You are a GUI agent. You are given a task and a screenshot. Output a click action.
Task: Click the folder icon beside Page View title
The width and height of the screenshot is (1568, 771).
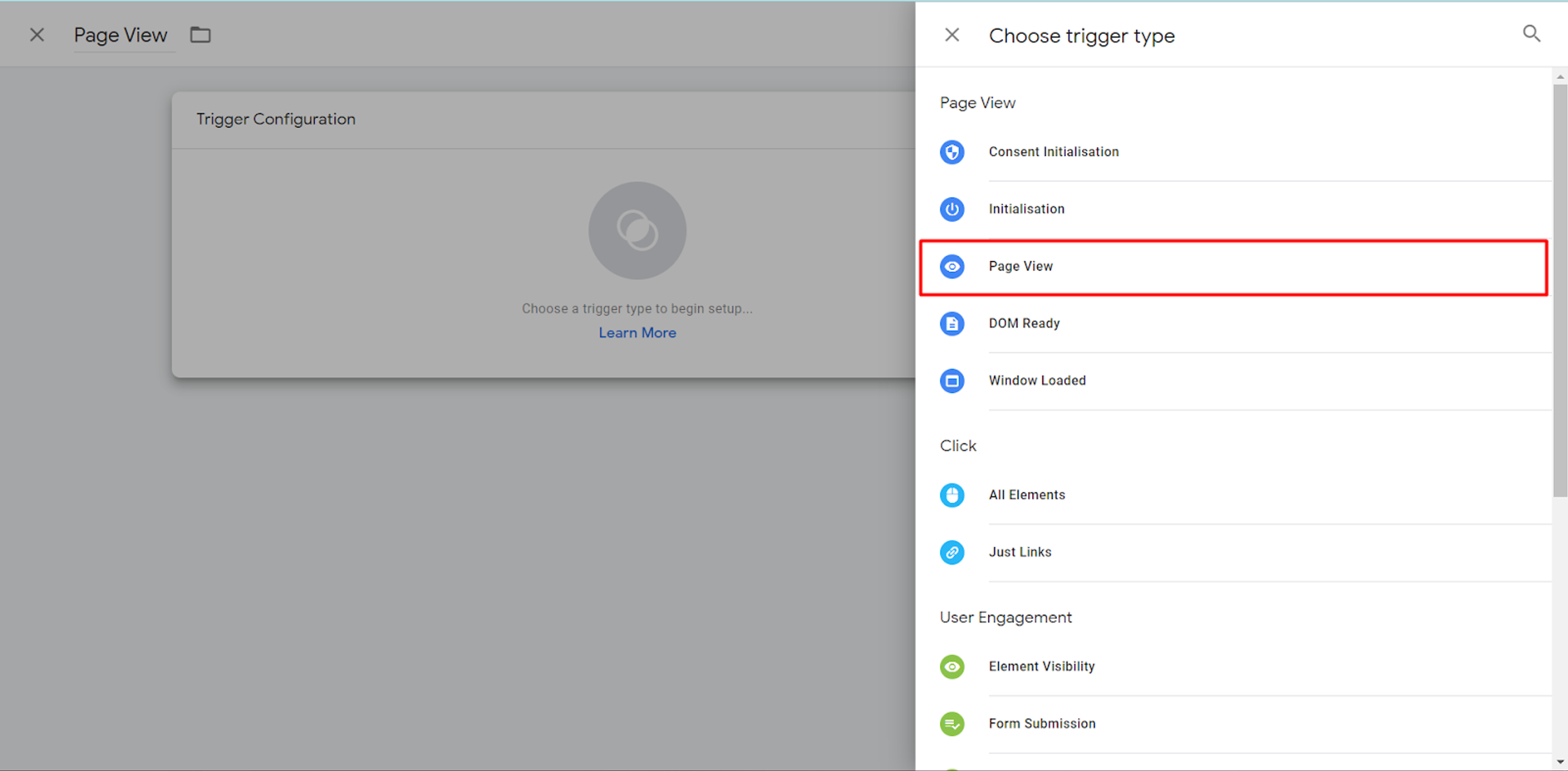tap(200, 35)
